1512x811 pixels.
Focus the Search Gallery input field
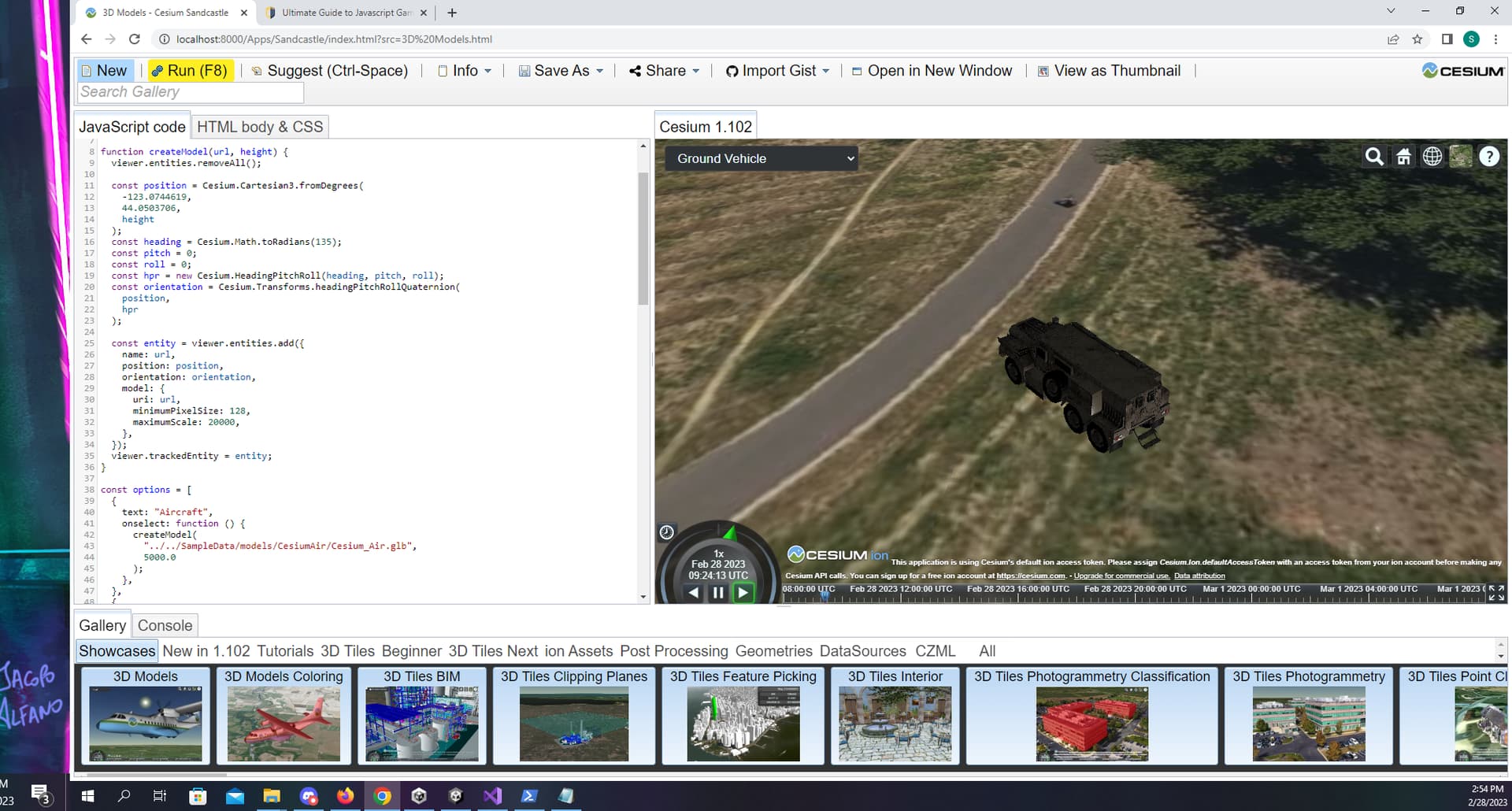pos(191,92)
